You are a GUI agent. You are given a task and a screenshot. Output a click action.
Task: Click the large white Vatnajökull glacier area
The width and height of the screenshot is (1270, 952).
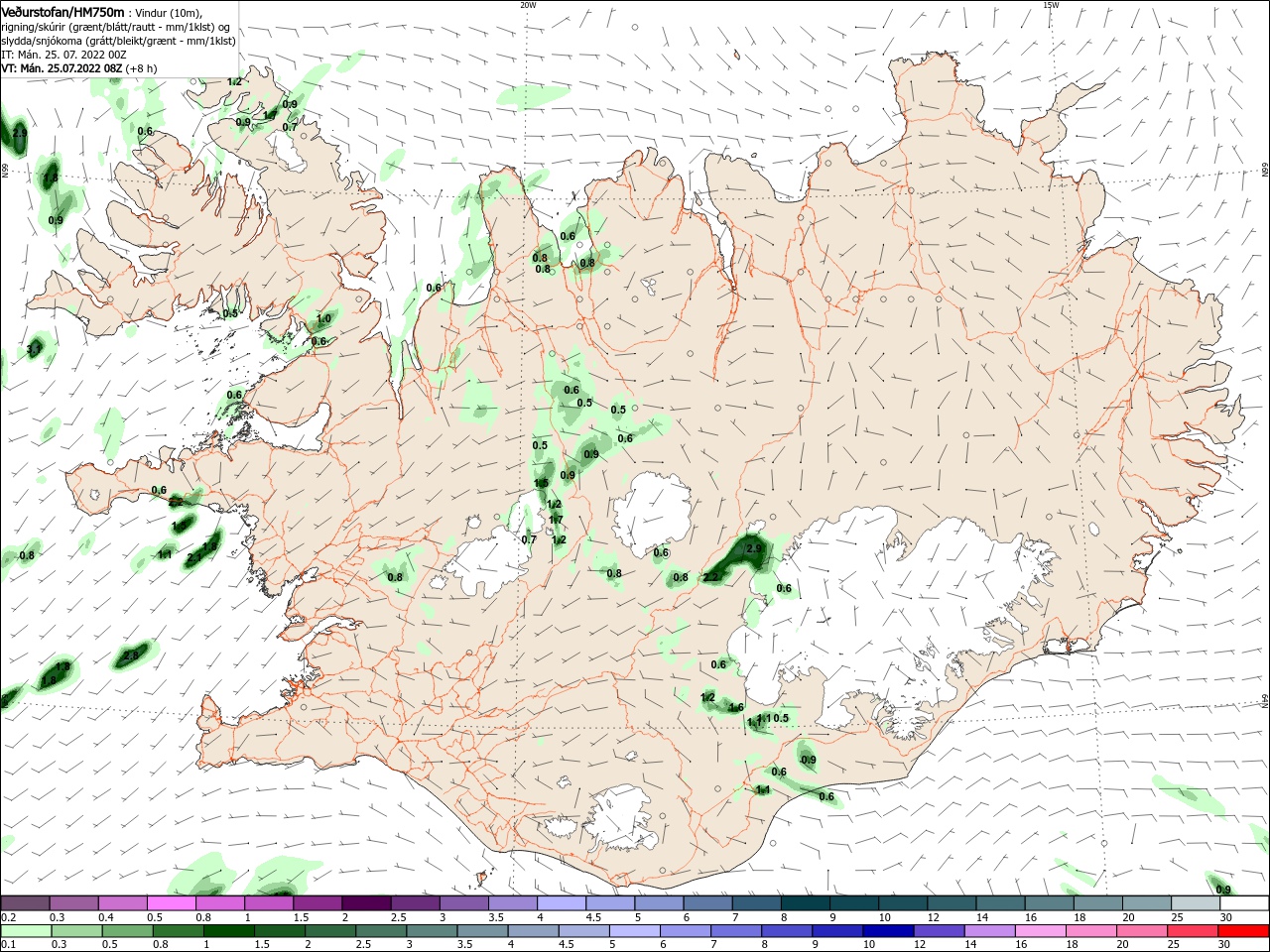click(893, 595)
